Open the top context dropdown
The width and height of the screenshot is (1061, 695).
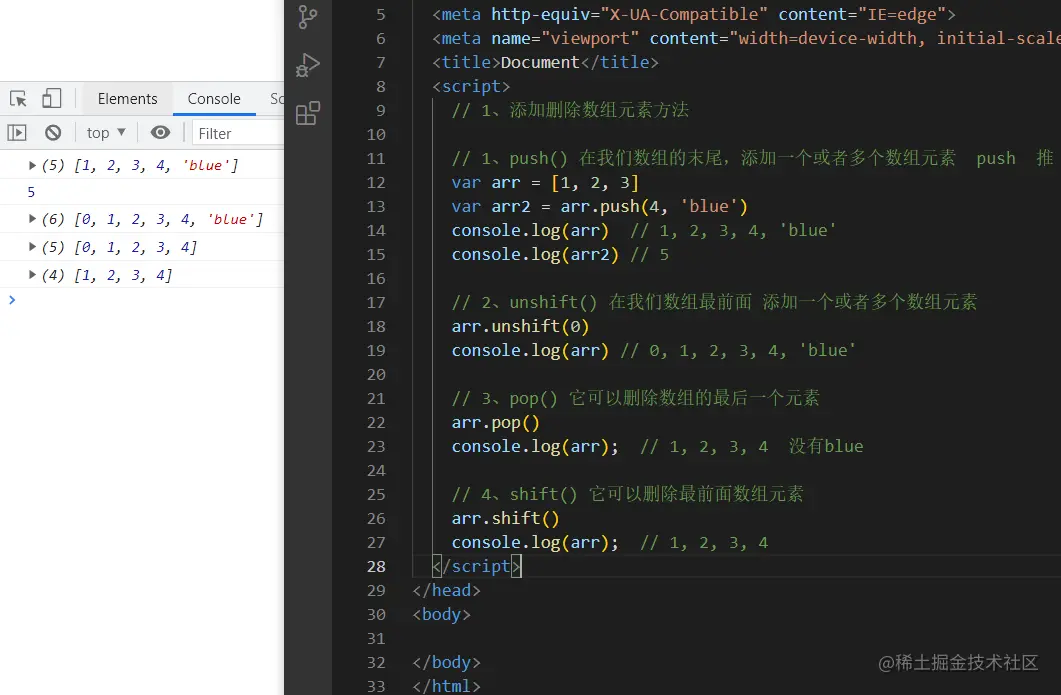click(106, 133)
